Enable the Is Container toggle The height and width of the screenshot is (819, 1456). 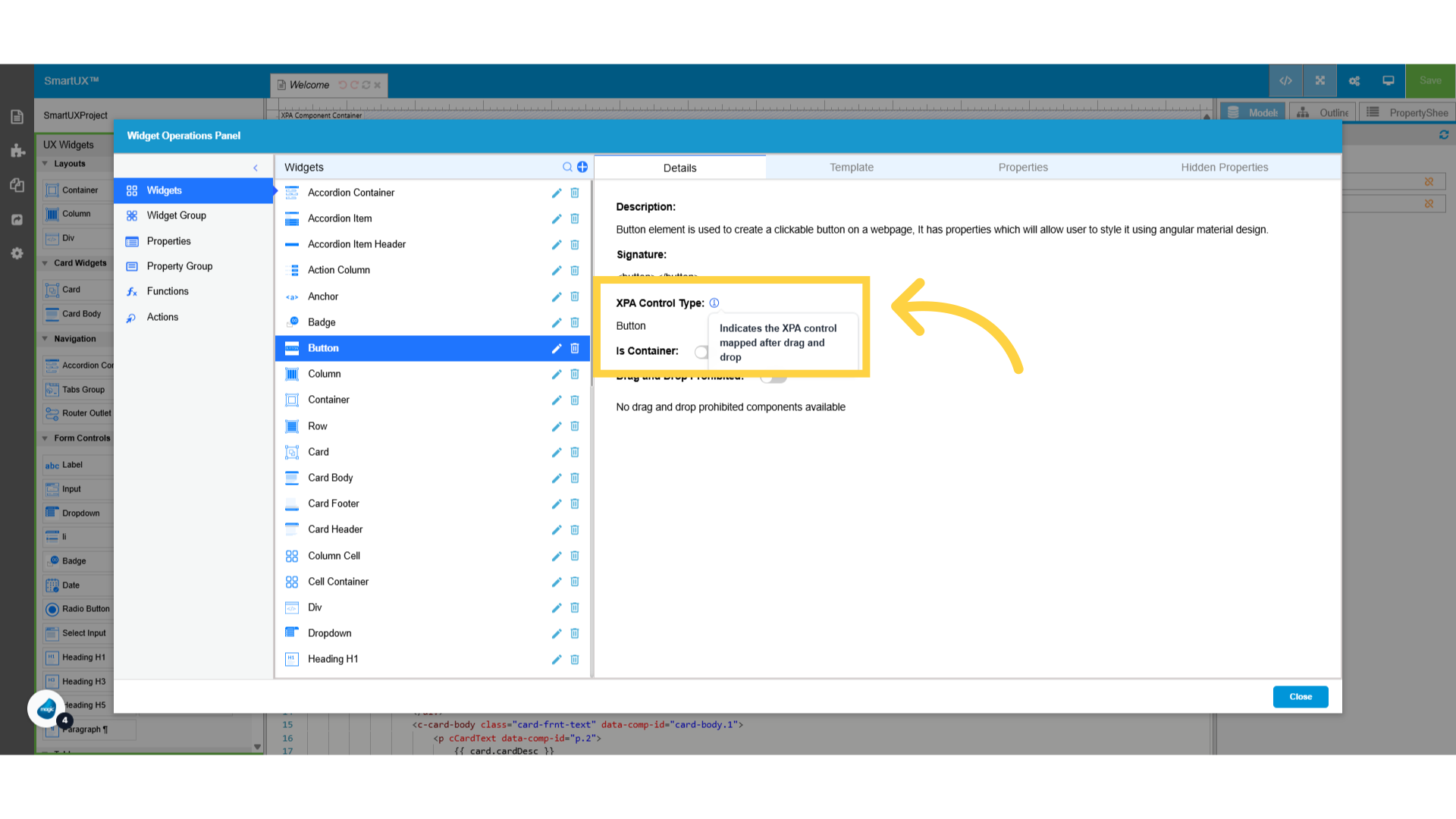[x=701, y=351]
